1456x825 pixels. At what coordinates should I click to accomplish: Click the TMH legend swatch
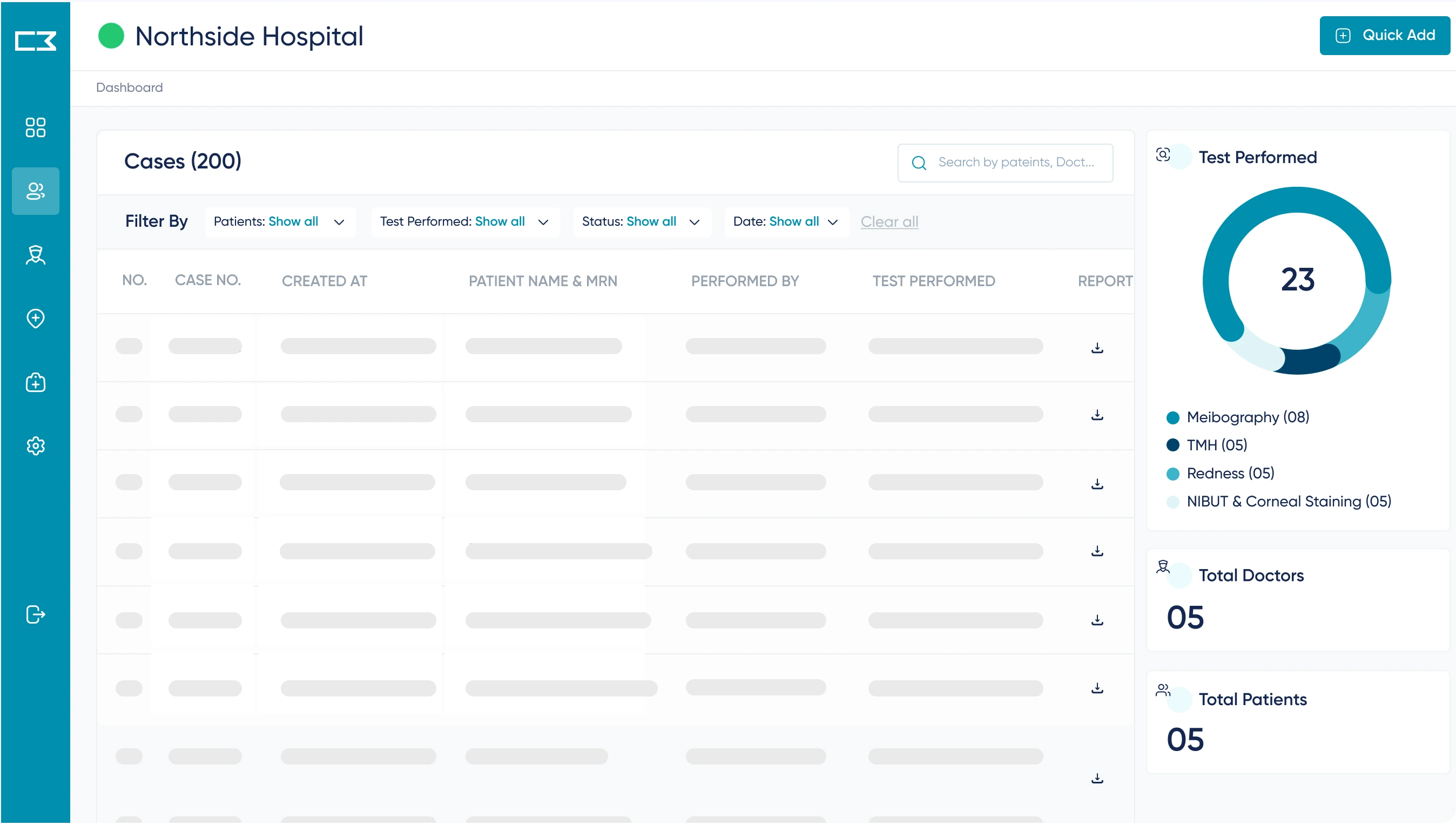point(1172,445)
